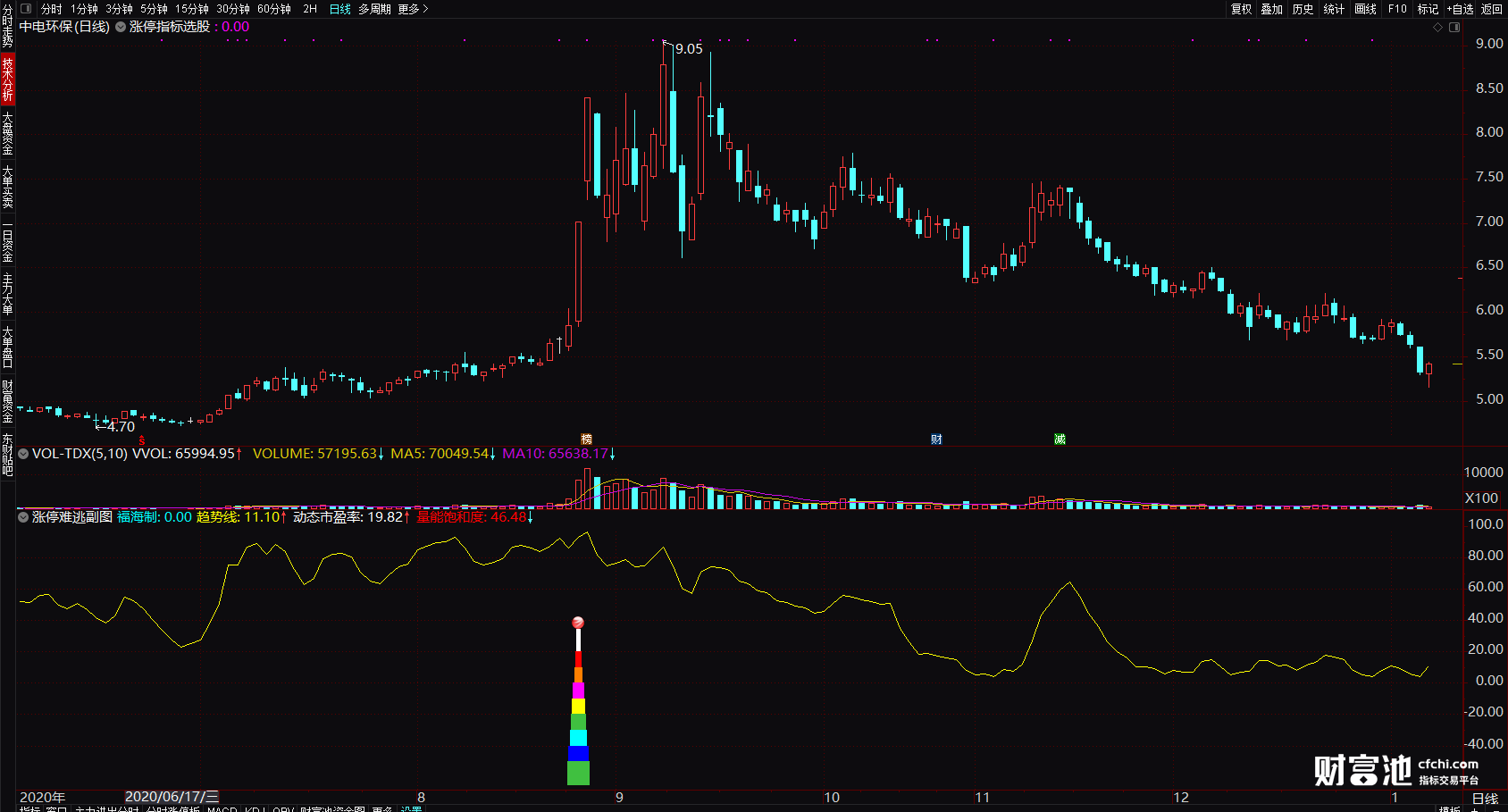Click the 中电环保(日线) stock title
1508x812 pixels.
[64, 27]
